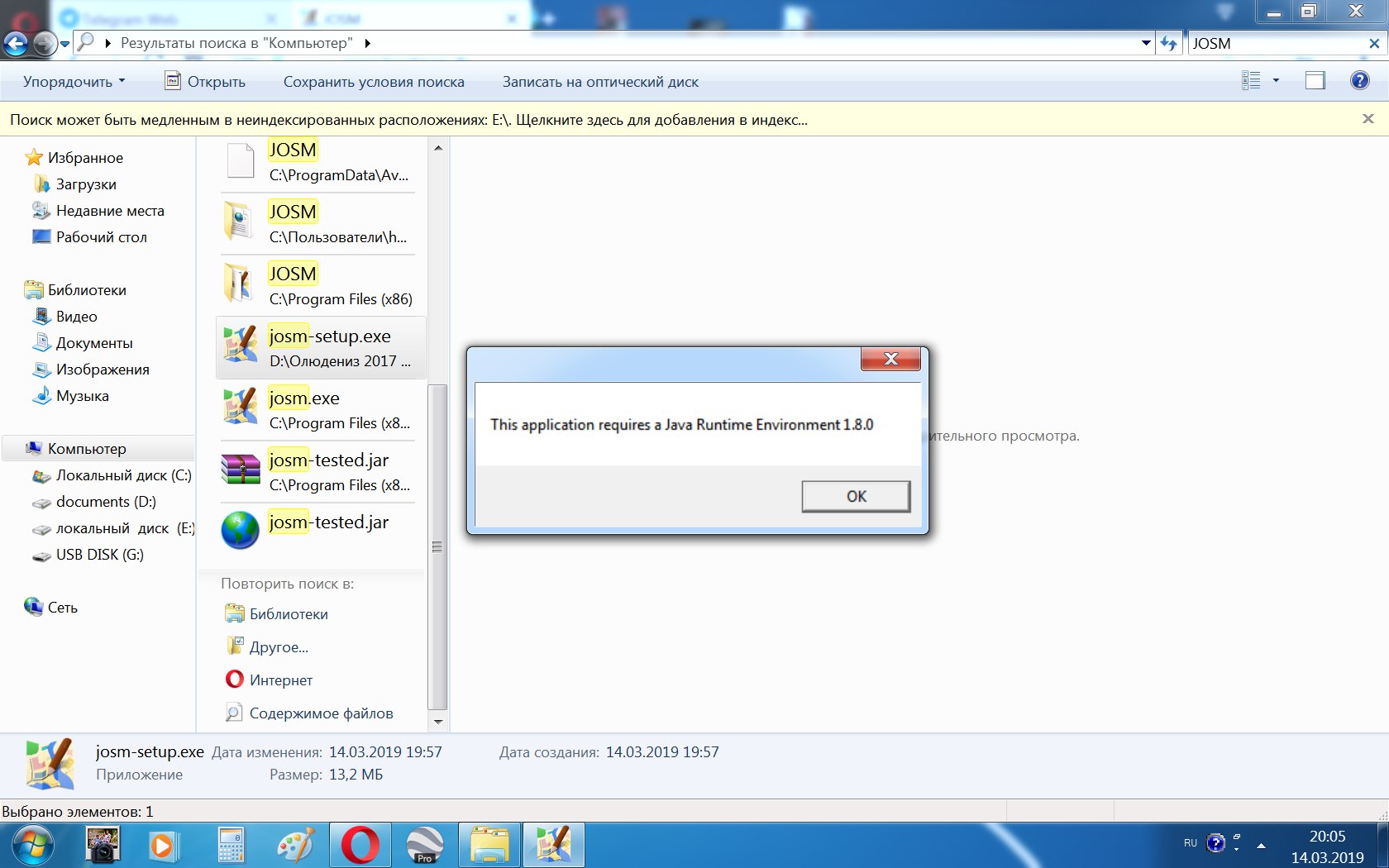Screen dimensions: 1389x868
Task: Open the Windows Start menu
Action: coord(33,845)
